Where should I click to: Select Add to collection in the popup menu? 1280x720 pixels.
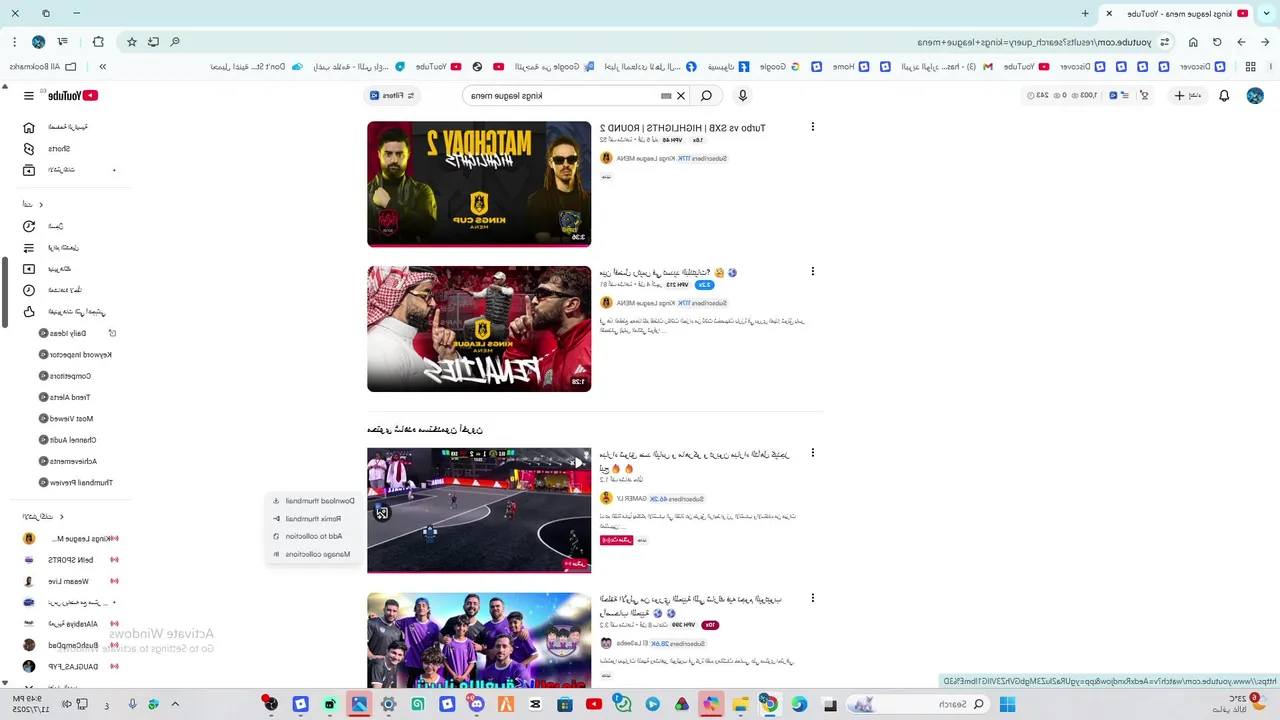click(313, 536)
